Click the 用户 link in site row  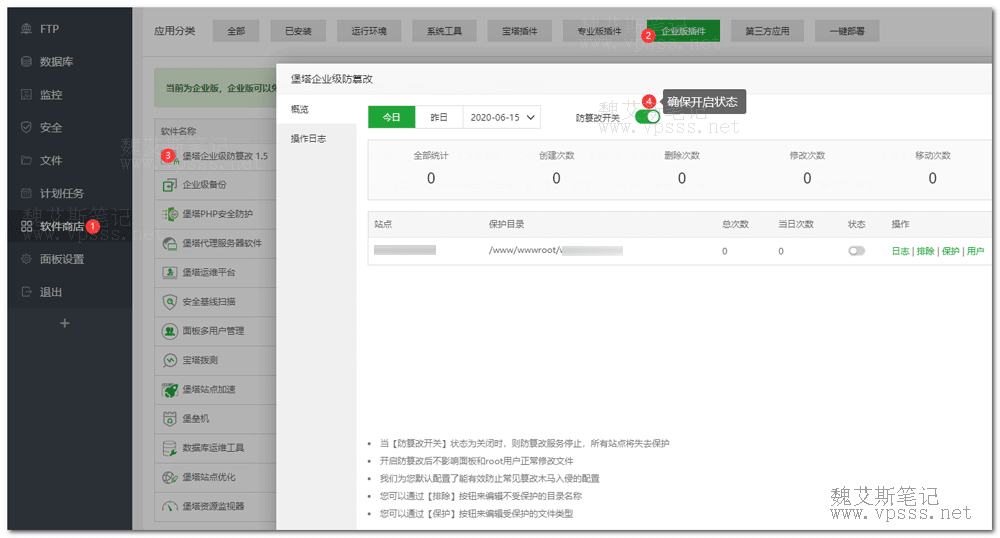[975, 251]
